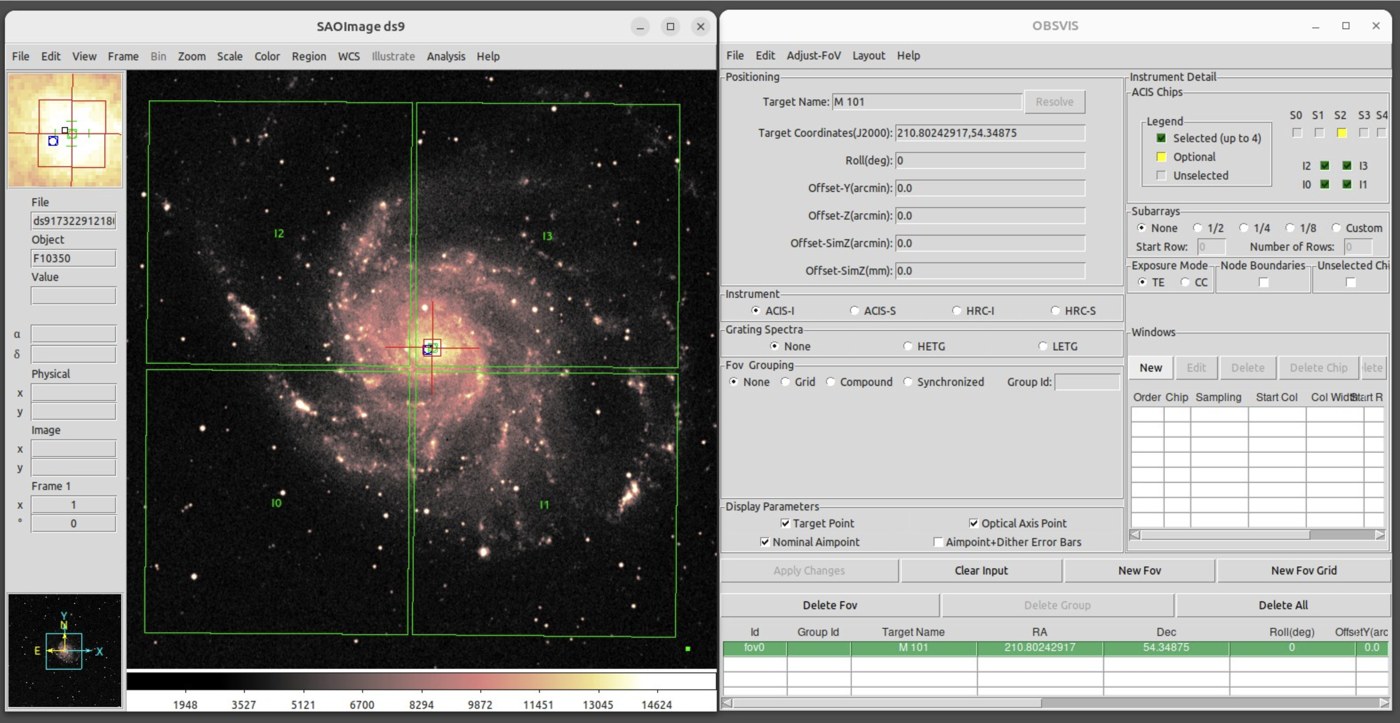Enable the Node Boundaries checkbox
The image size is (1400, 723).
tap(1263, 282)
